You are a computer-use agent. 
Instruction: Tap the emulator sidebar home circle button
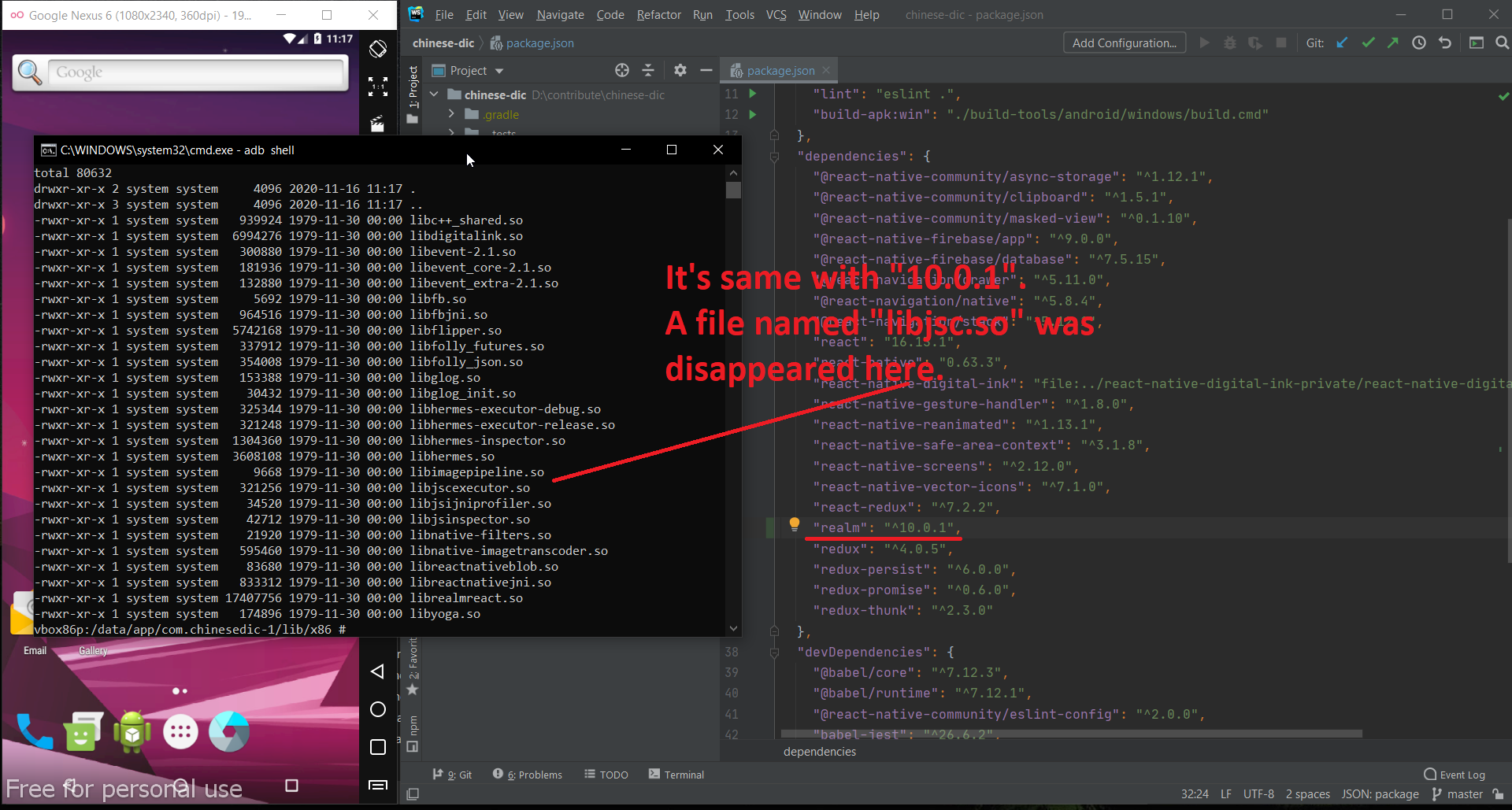(378, 709)
